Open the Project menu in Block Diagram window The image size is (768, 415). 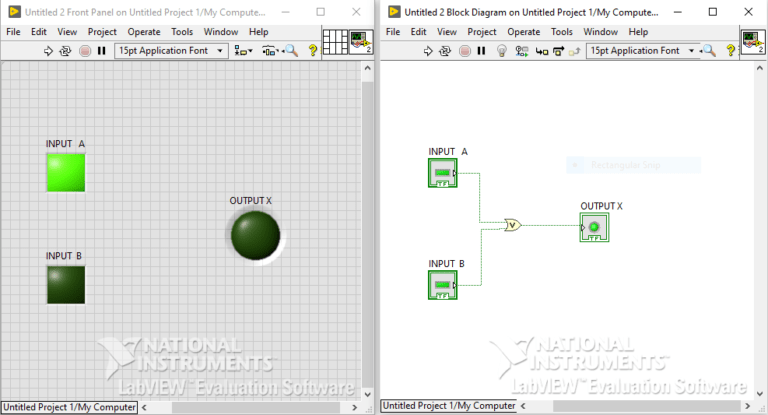coord(481,32)
